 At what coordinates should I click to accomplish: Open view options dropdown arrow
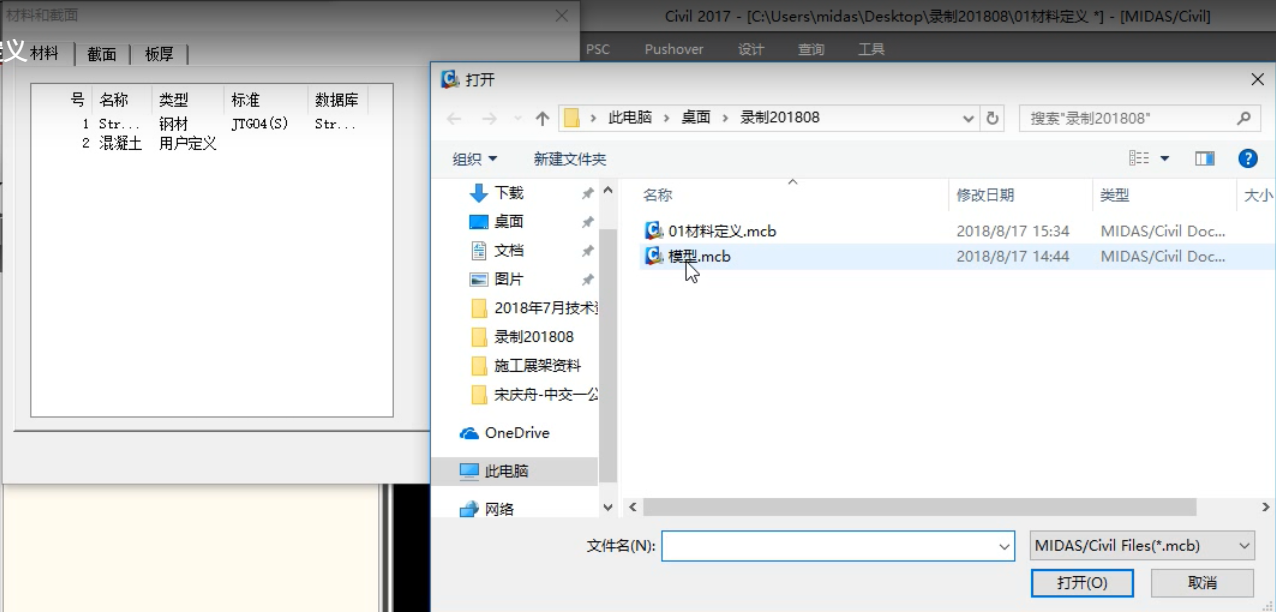[x=1165, y=159]
